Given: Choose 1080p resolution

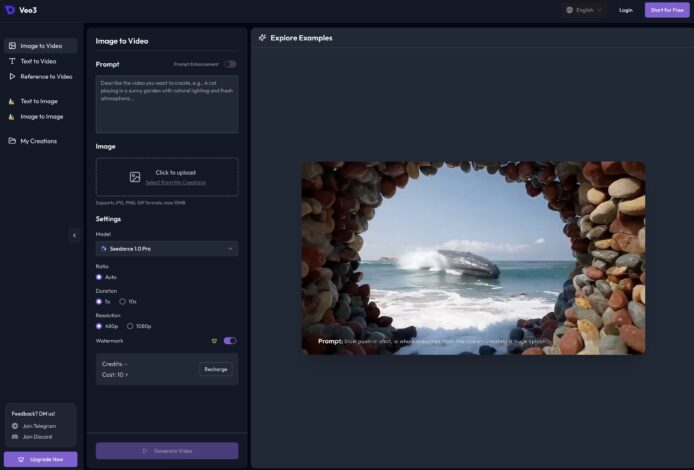Looking at the screenshot, I should (x=131, y=326).
